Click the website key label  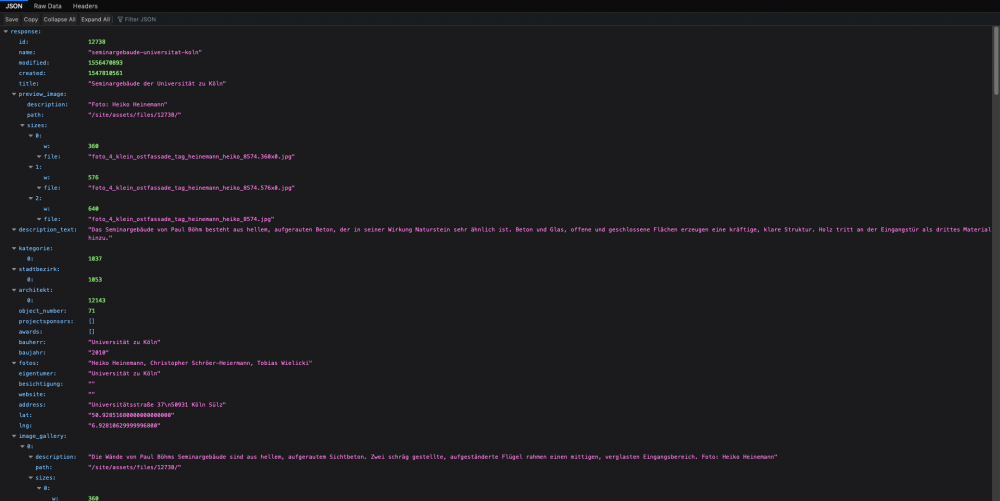(32, 394)
